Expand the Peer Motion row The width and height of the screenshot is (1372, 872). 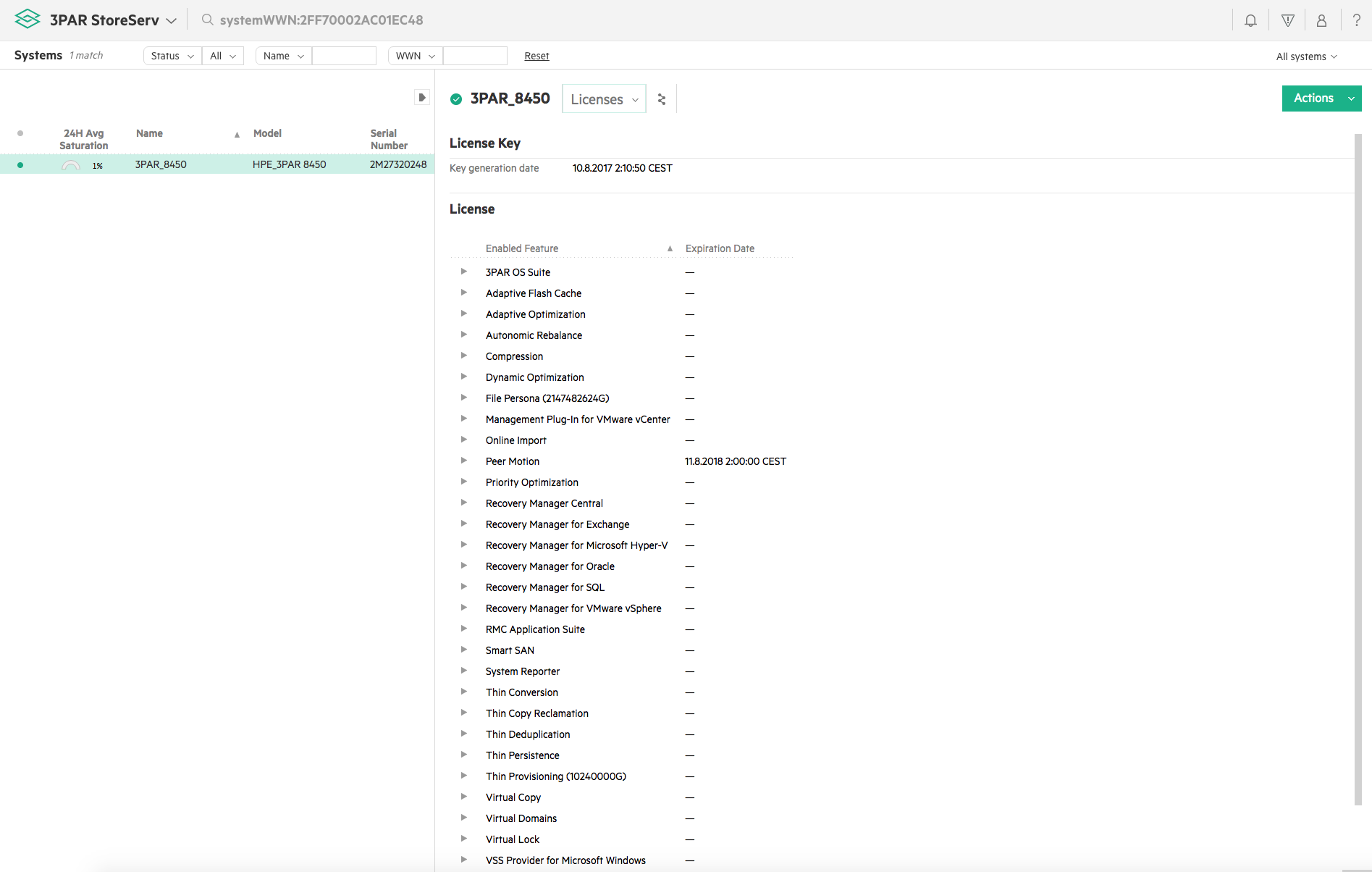tap(463, 461)
